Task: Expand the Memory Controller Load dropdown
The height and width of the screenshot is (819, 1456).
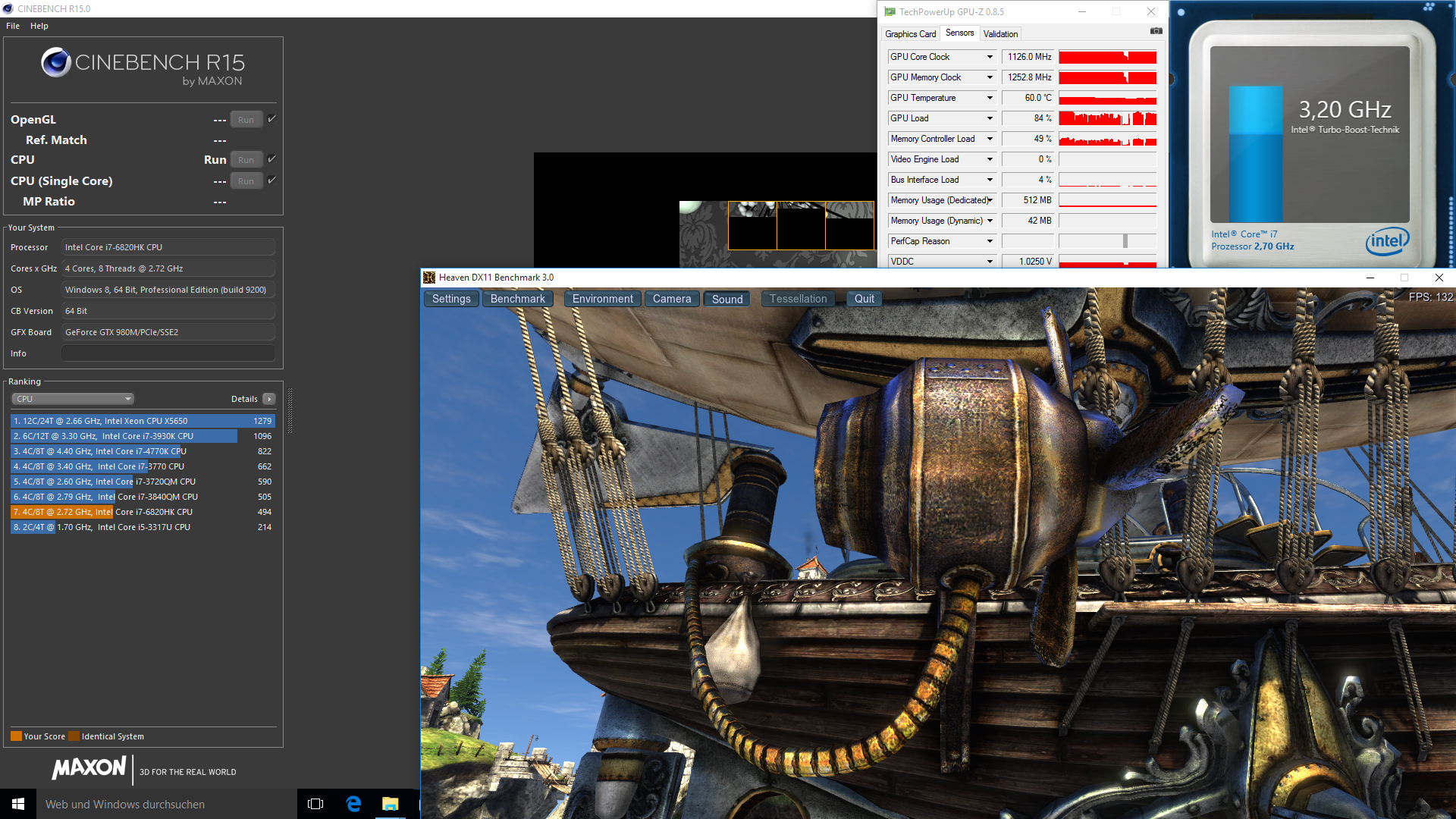Action: point(990,139)
